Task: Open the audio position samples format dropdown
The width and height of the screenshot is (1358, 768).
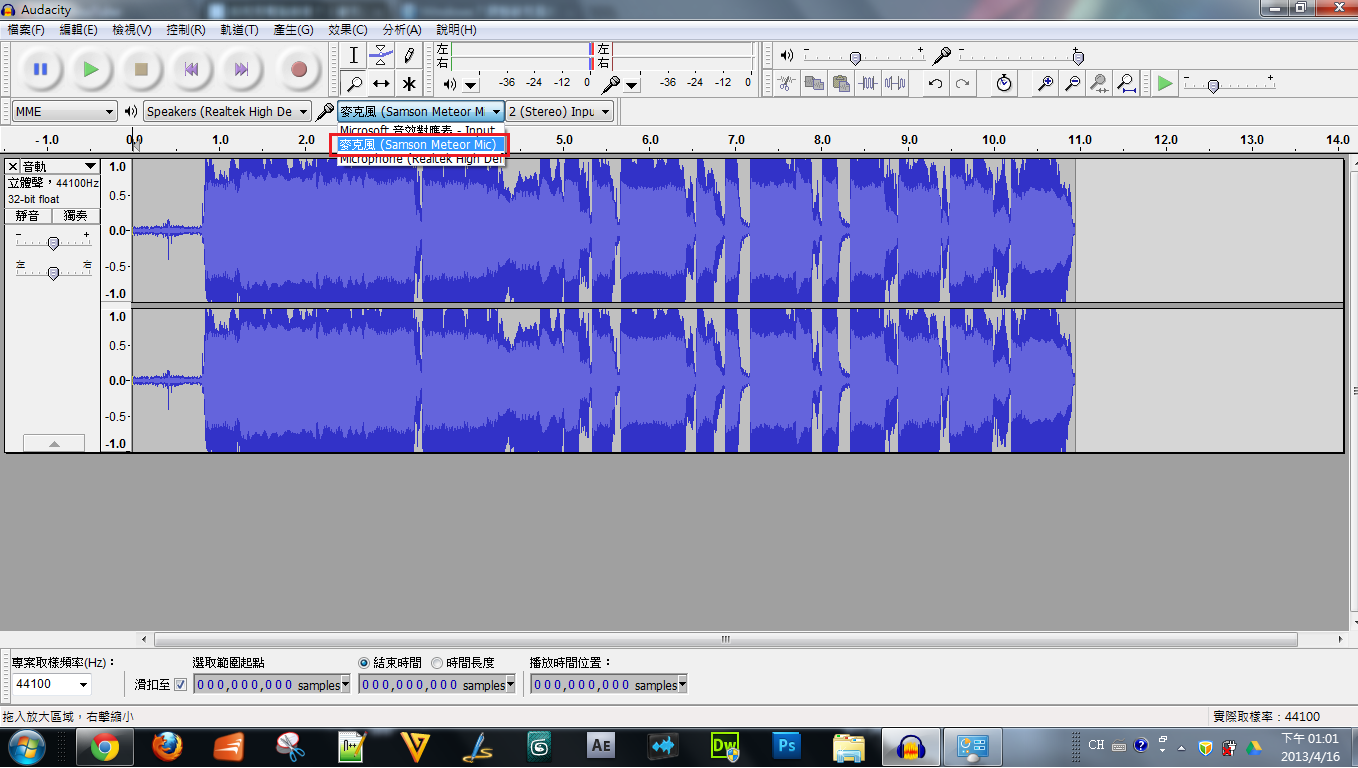Action: (683, 685)
